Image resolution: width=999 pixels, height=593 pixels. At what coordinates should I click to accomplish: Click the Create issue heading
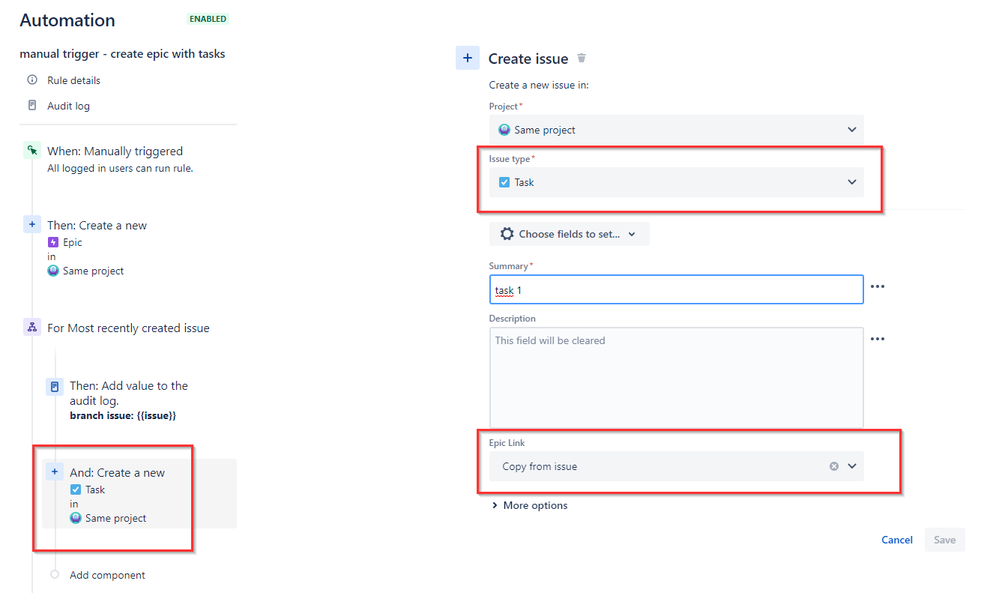tap(528, 59)
